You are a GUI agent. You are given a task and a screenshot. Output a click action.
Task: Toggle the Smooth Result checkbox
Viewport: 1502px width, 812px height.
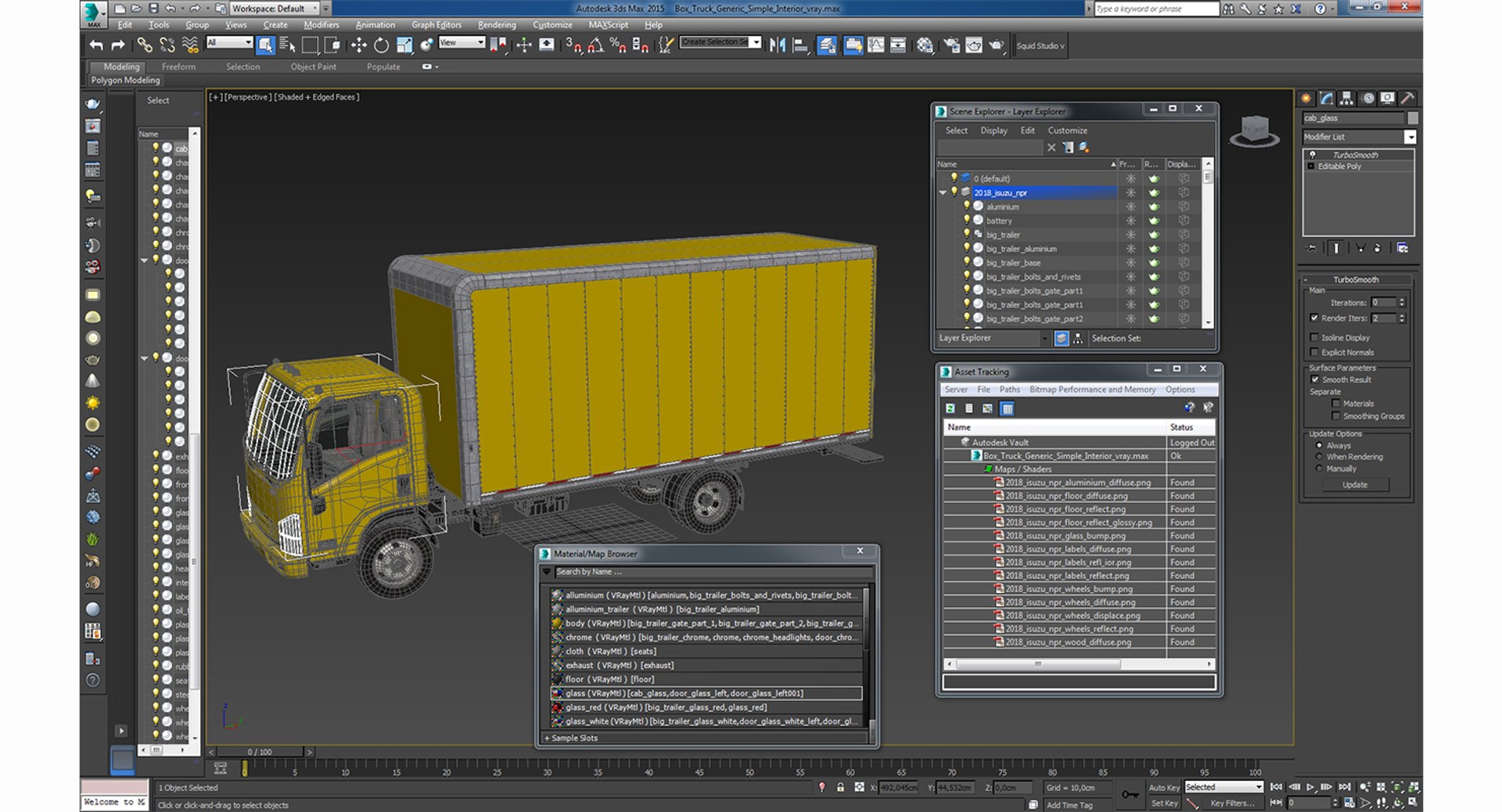point(1315,379)
